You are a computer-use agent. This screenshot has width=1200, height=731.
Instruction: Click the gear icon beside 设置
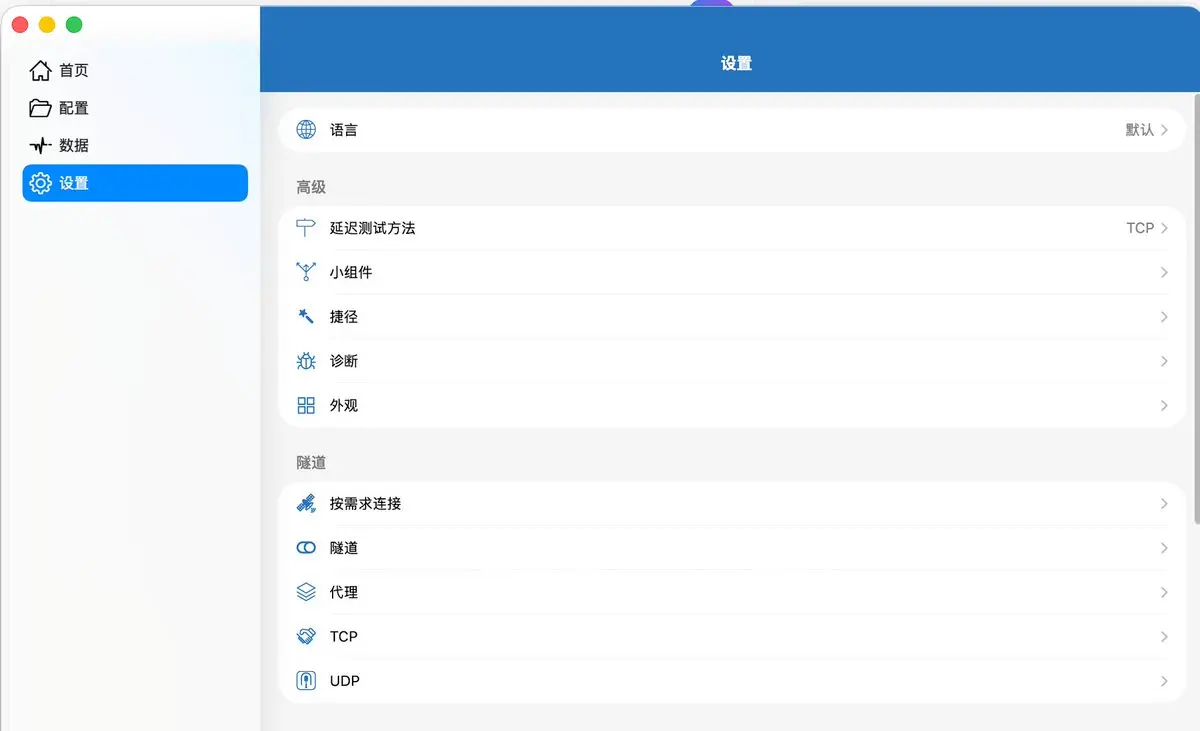[40, 183]
